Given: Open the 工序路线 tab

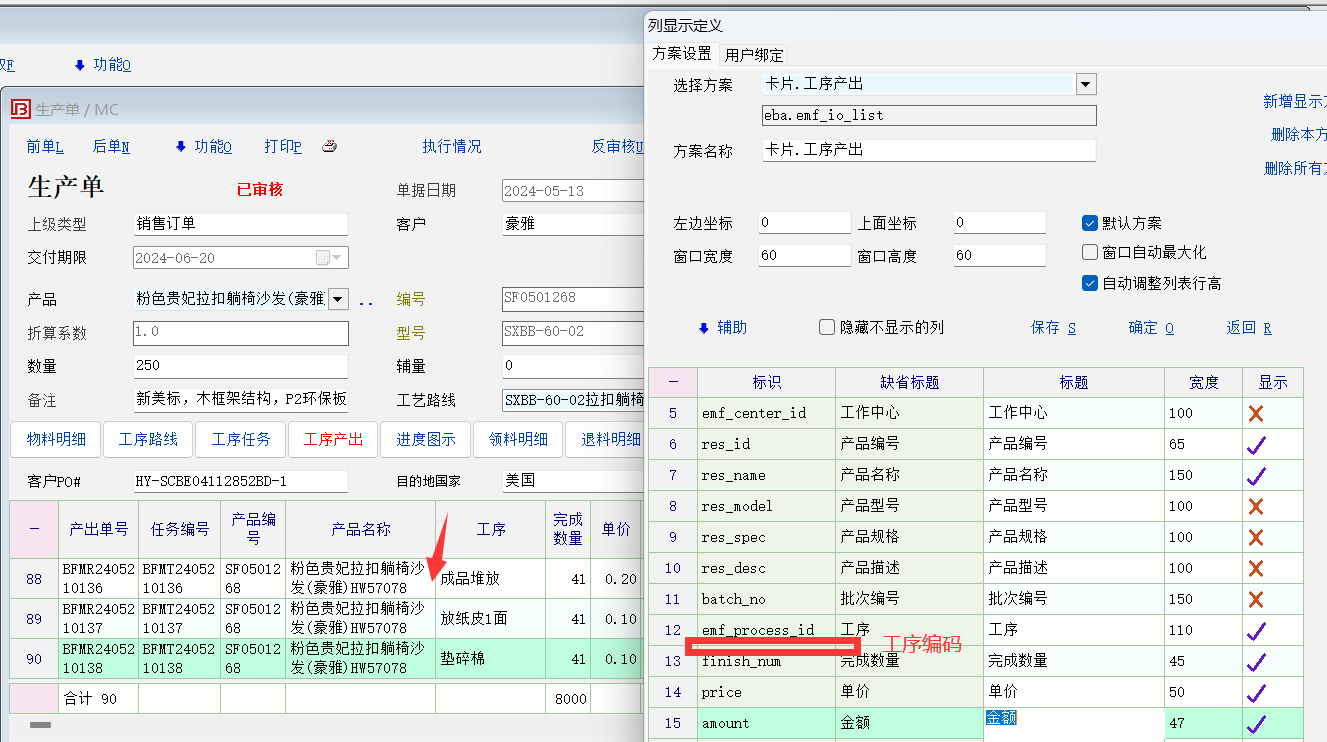Looking at the screenshot, I should pos(148,440).
